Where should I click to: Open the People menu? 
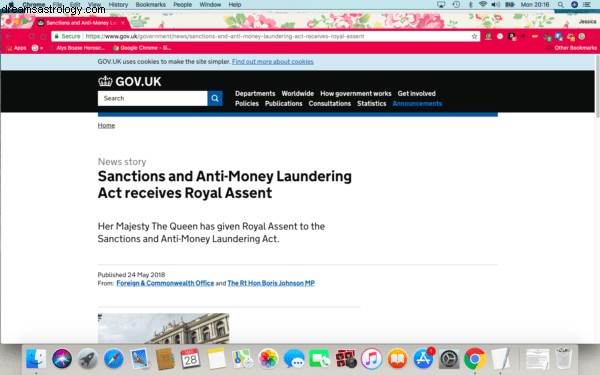point(183,5)
